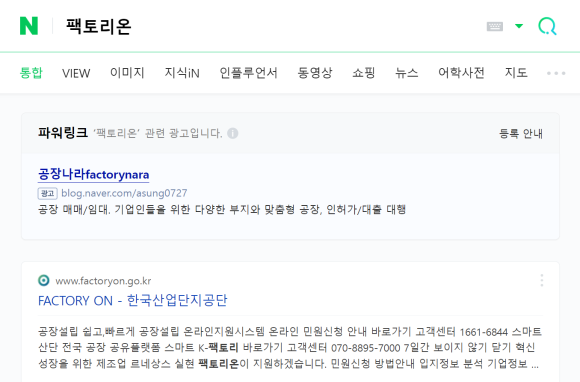Click the 파워링크 section heading
The height and width of the screenshot is (382, 580).
63,132
